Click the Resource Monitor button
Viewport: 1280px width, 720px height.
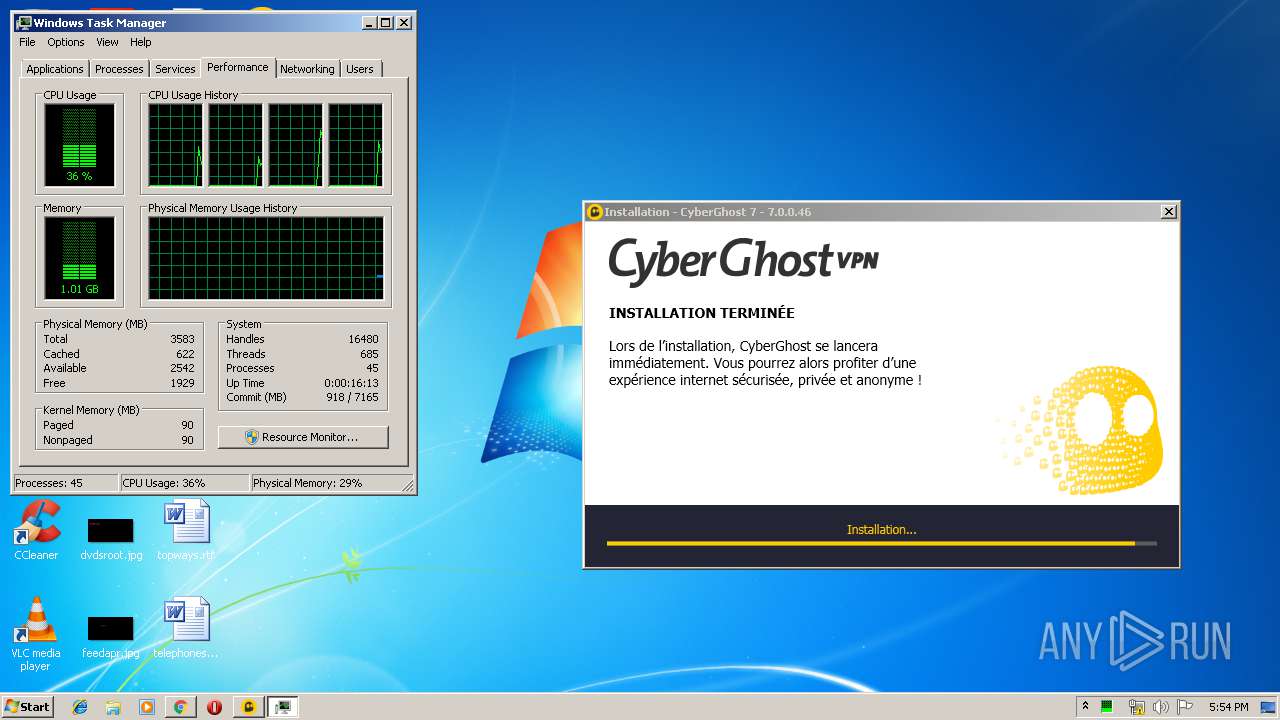pyautogui.click(x=303, y=437)
